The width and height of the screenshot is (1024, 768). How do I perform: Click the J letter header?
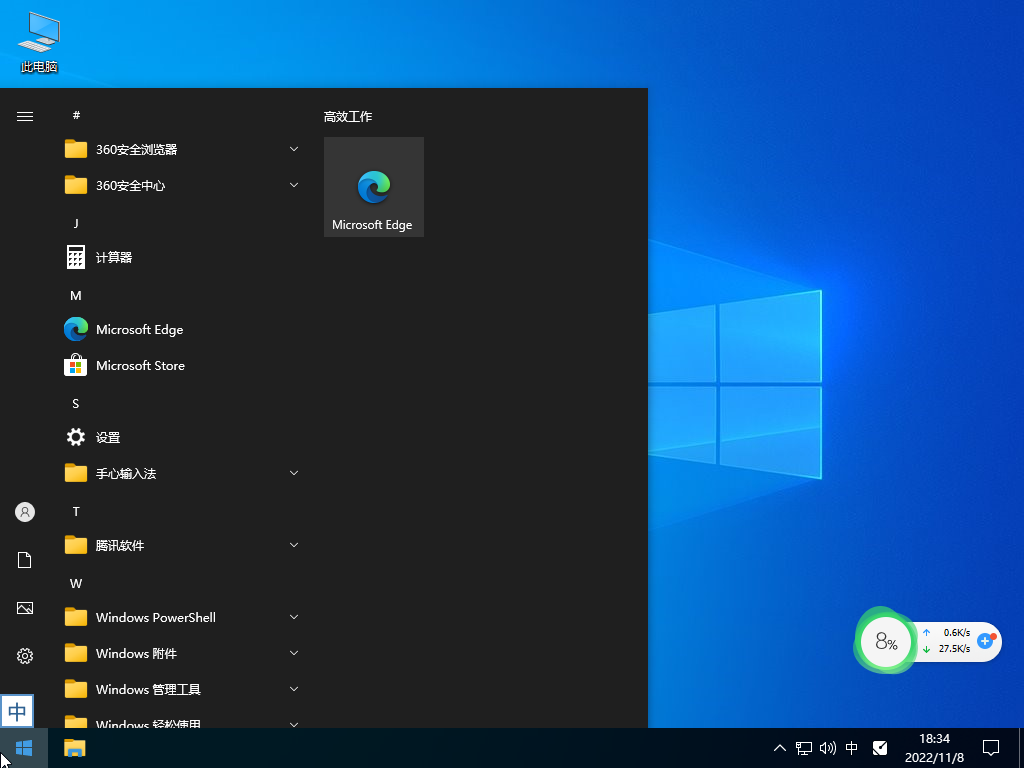pos(76,223)
